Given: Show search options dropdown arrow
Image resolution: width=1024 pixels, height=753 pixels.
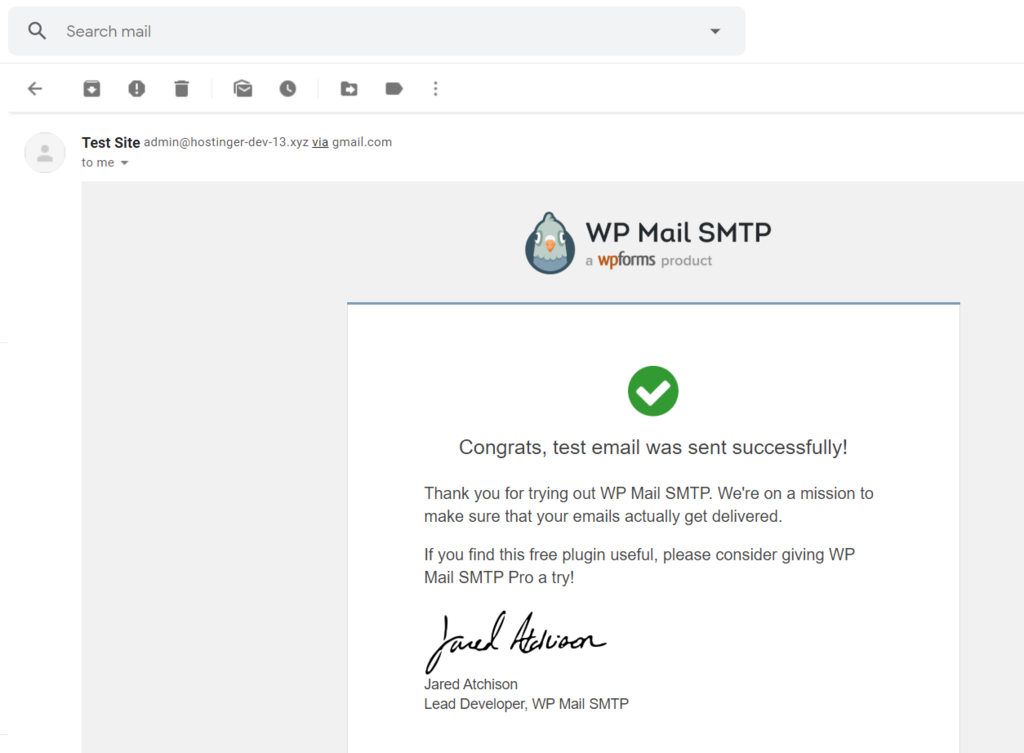Looking at the screenshot, I should tap(715, 31).
